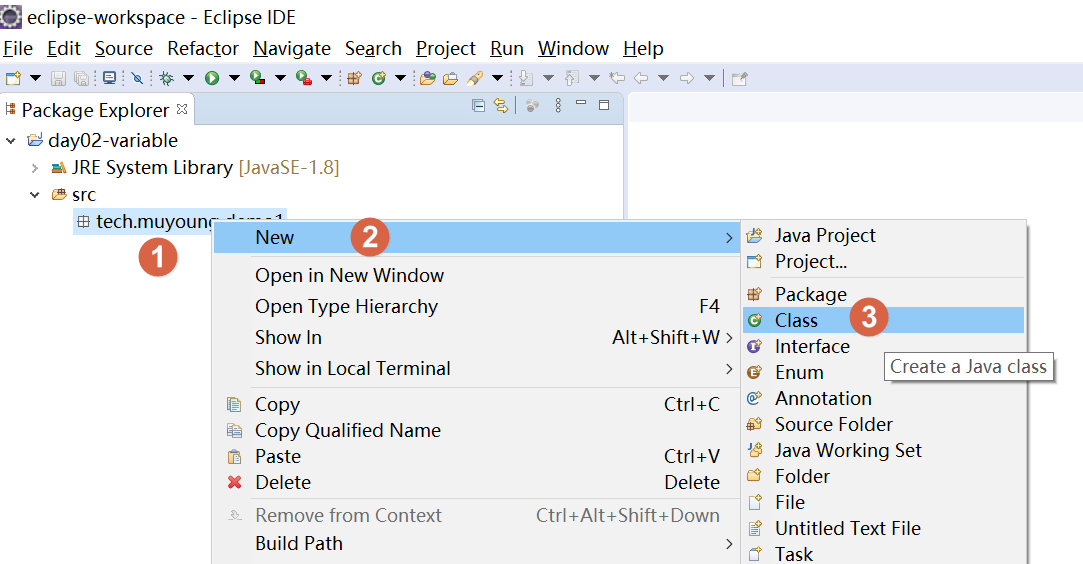Viewport: 1083px width, 564px height.
Task: Toggle Link with Editor in Package Explorer
Action: (x=501, y=106)
